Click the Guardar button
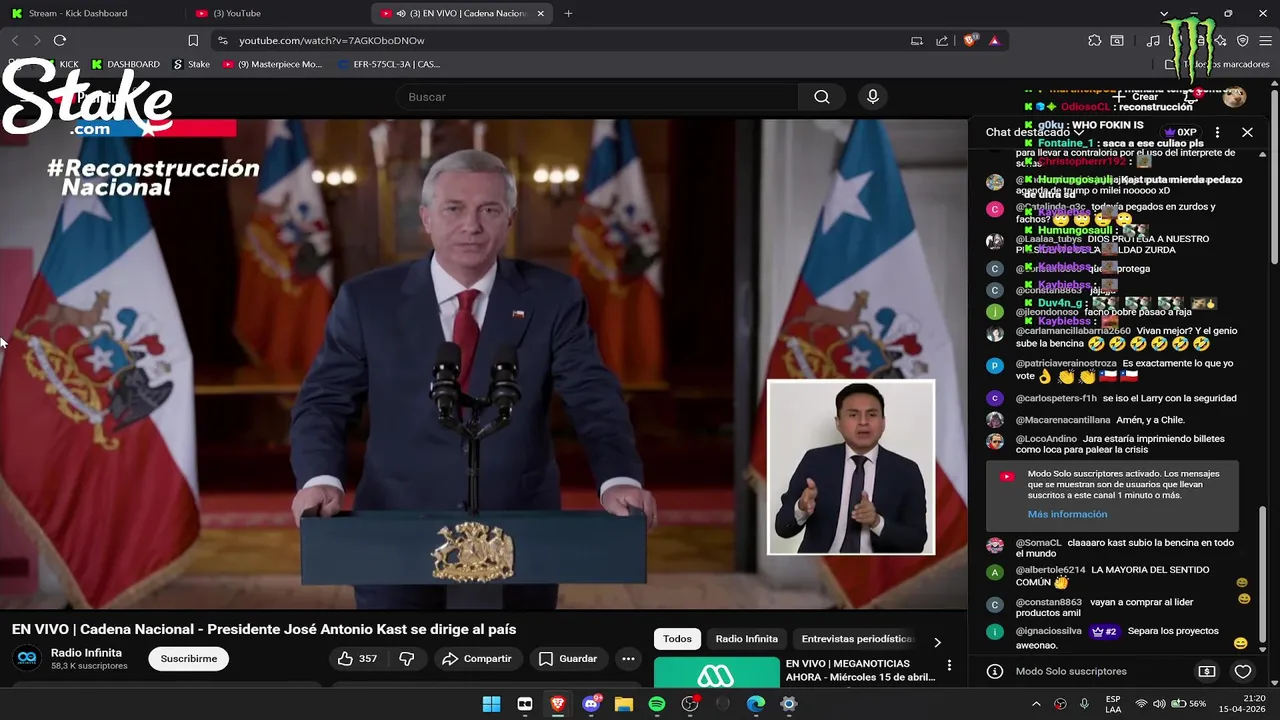 tap(568, 658)
